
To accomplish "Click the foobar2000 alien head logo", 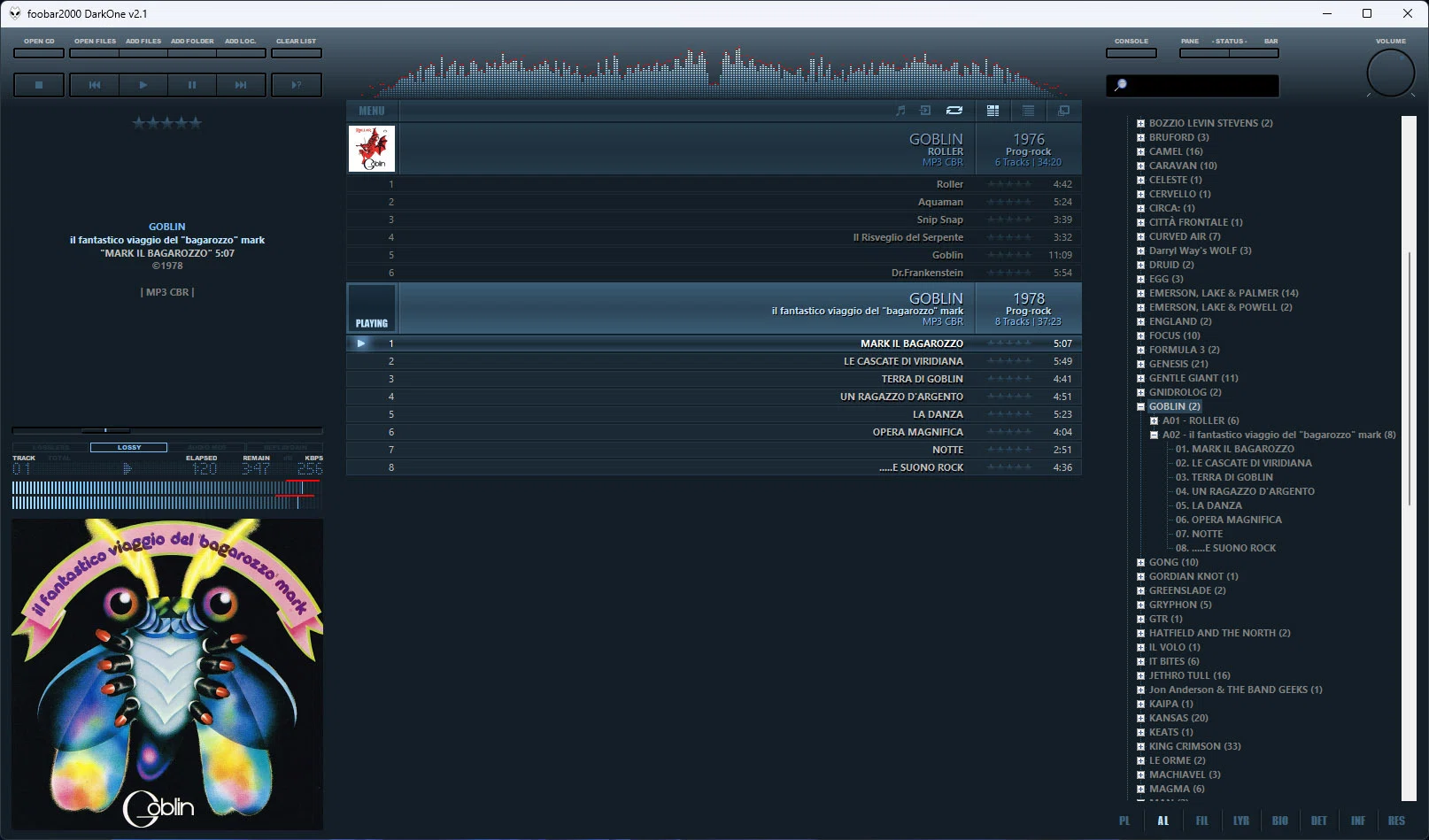I will [x=15, y=13].
